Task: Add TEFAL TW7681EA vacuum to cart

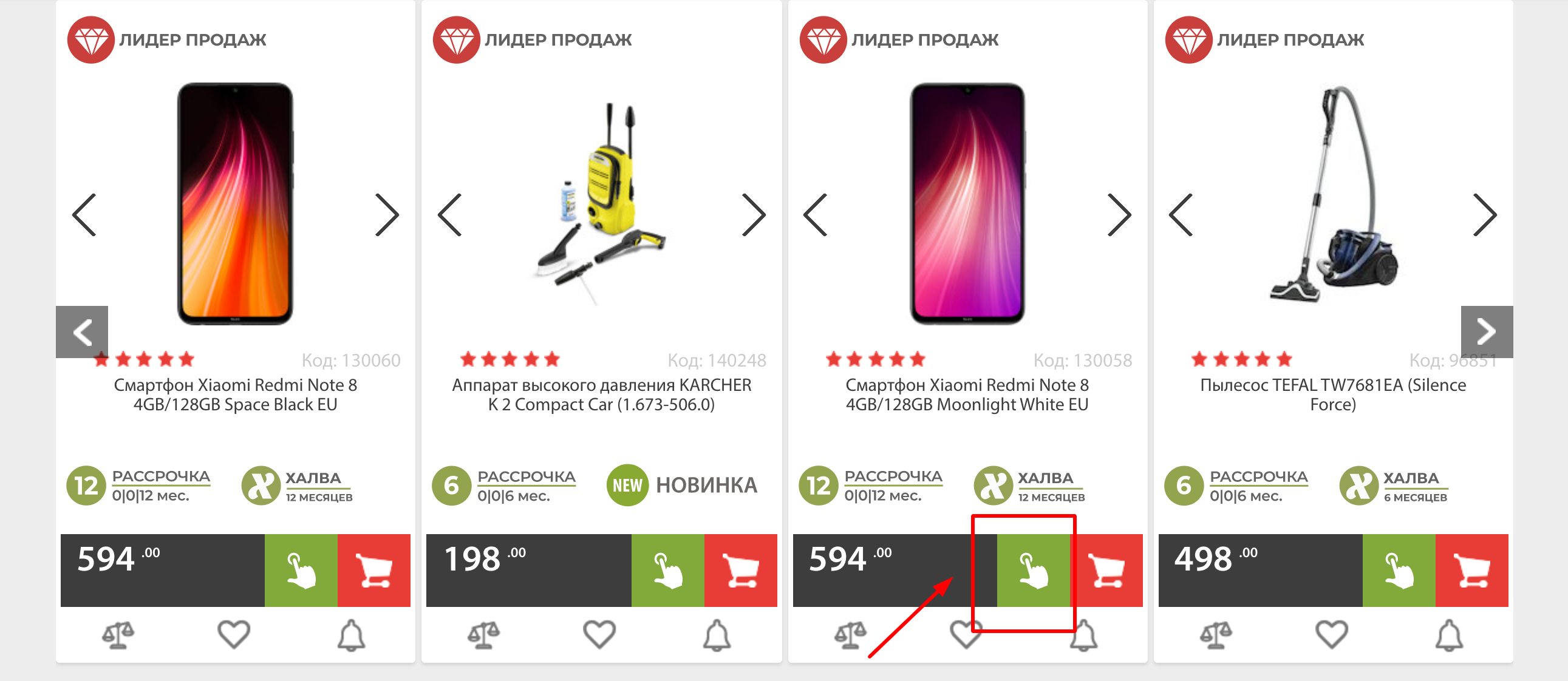Action: coord(1472,571)
